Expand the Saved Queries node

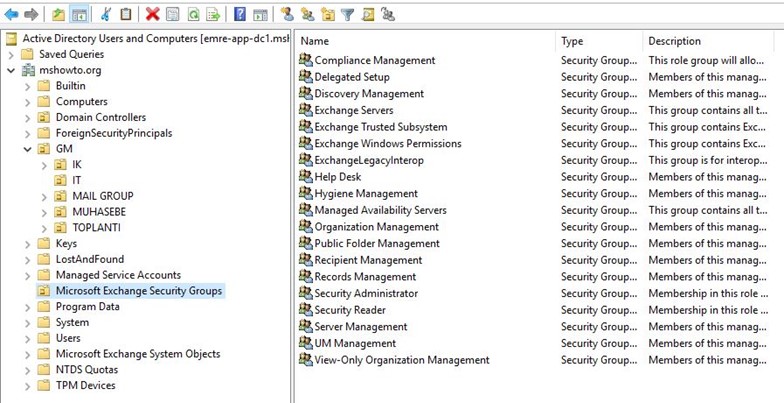pyautogui.click(x=11, y=54)
